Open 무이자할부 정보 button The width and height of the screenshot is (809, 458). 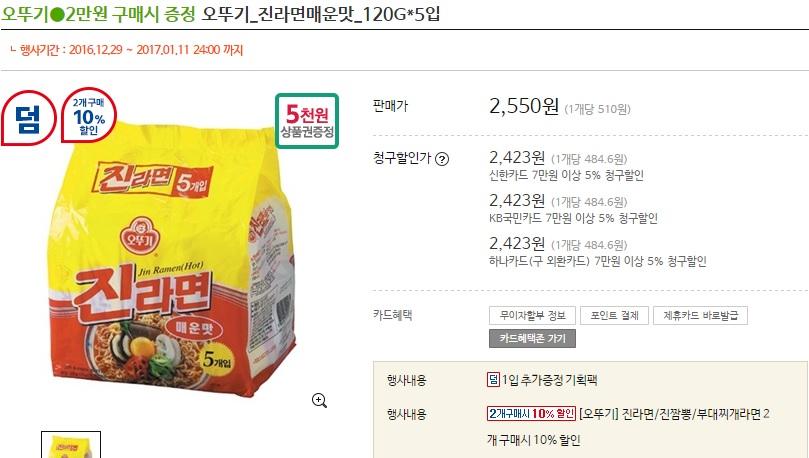pyautogui.click(x=533, y=315)
